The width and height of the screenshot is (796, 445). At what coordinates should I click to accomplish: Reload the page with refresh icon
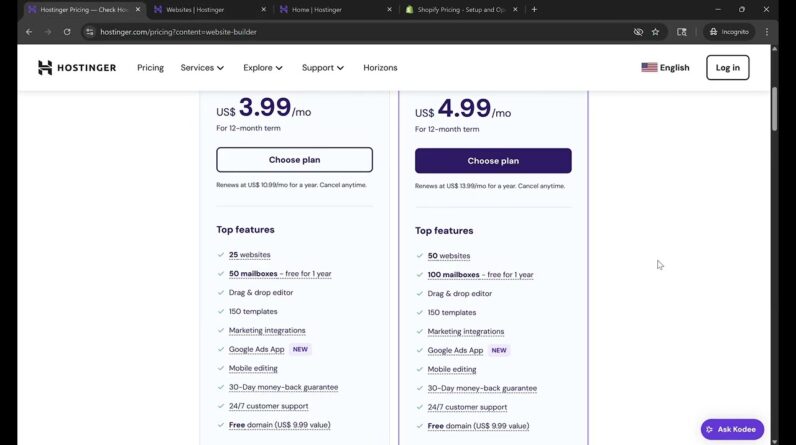67,31
